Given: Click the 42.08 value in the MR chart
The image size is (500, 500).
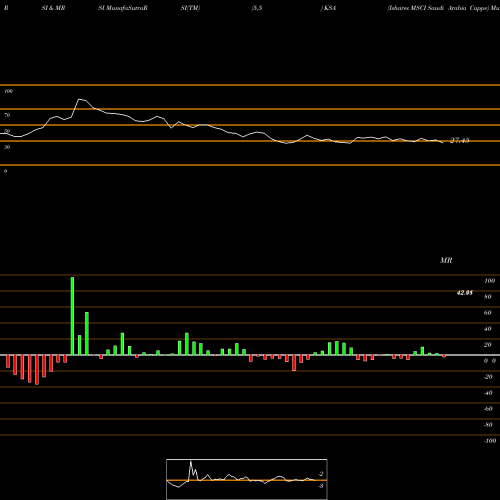Looking at the screenshot, I should pyautogui.click(x=465, y=293).
